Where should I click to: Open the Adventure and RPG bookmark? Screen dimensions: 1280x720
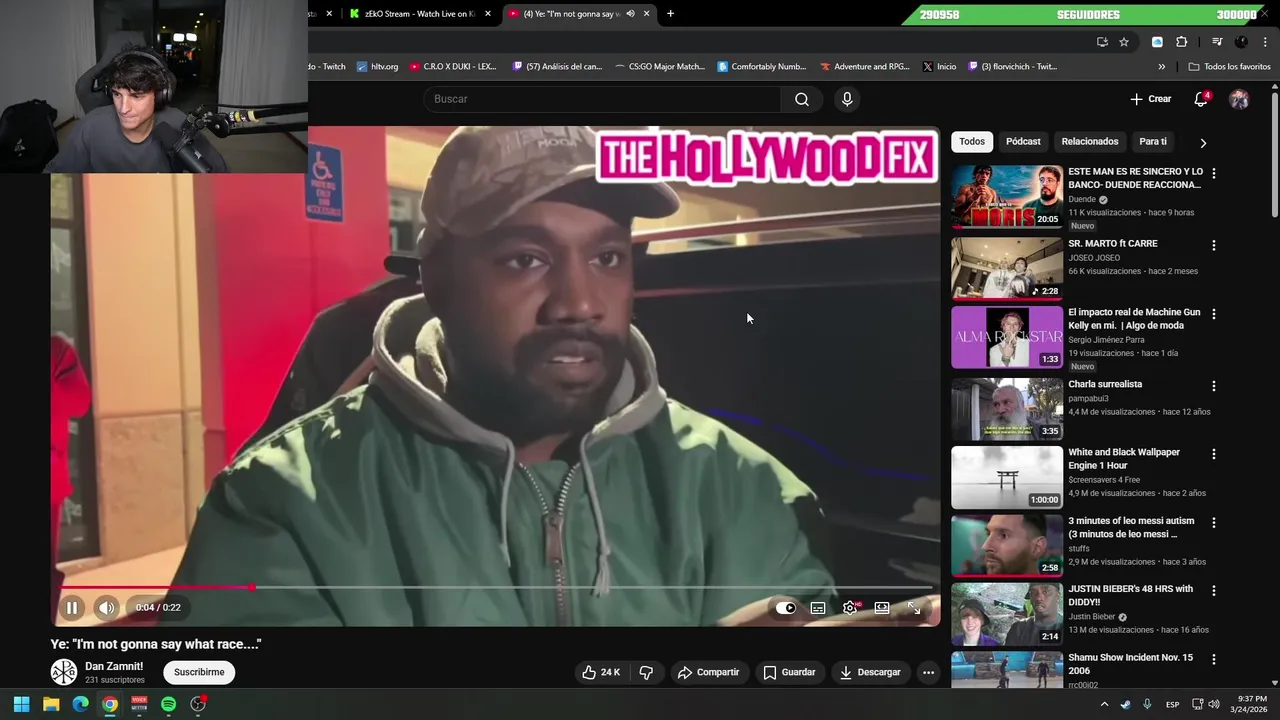click(x=865, y=66)
